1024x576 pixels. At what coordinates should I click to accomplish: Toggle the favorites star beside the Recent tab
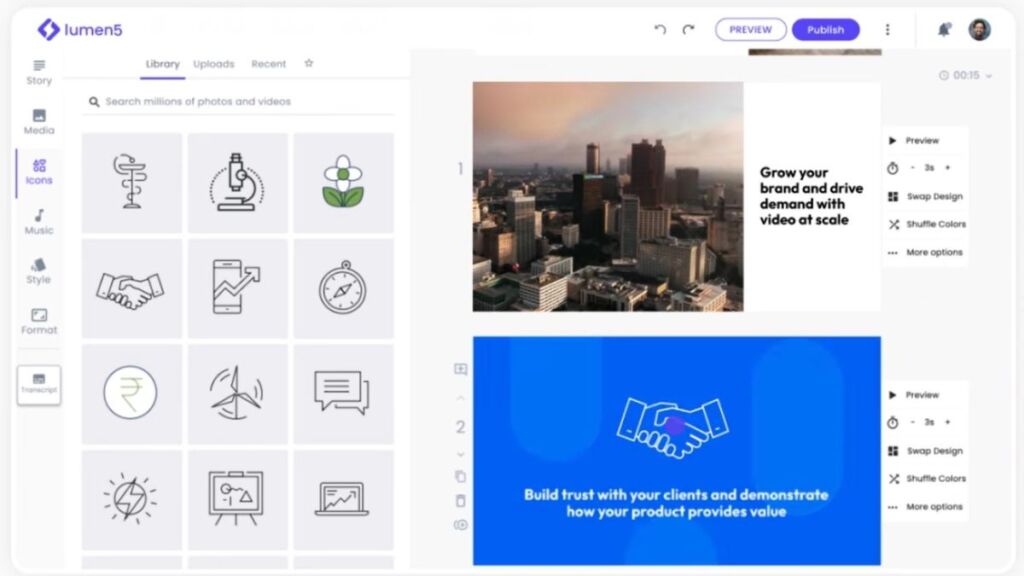pos(308,63)
